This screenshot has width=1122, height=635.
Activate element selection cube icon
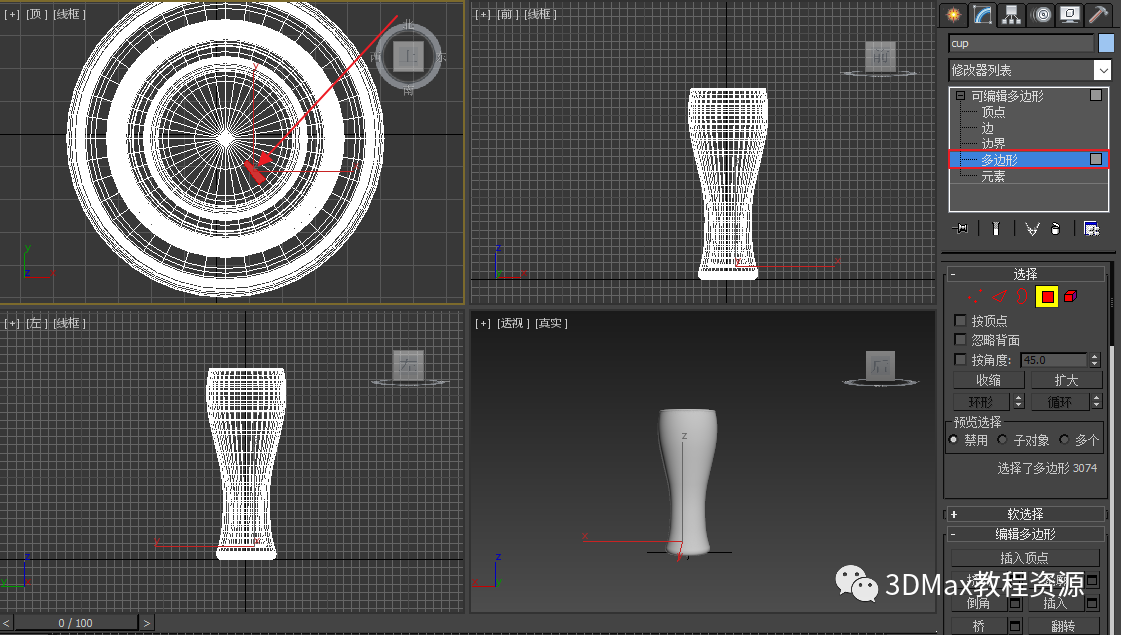coord(1070,296)
